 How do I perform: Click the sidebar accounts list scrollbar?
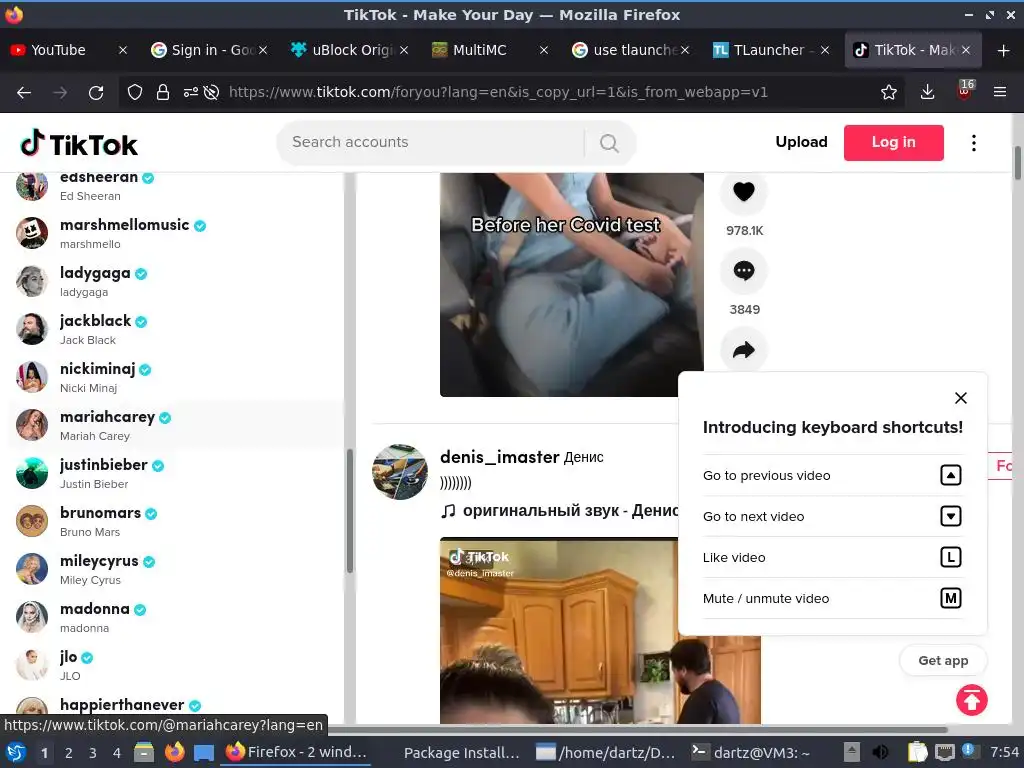[x=349, y=511]
